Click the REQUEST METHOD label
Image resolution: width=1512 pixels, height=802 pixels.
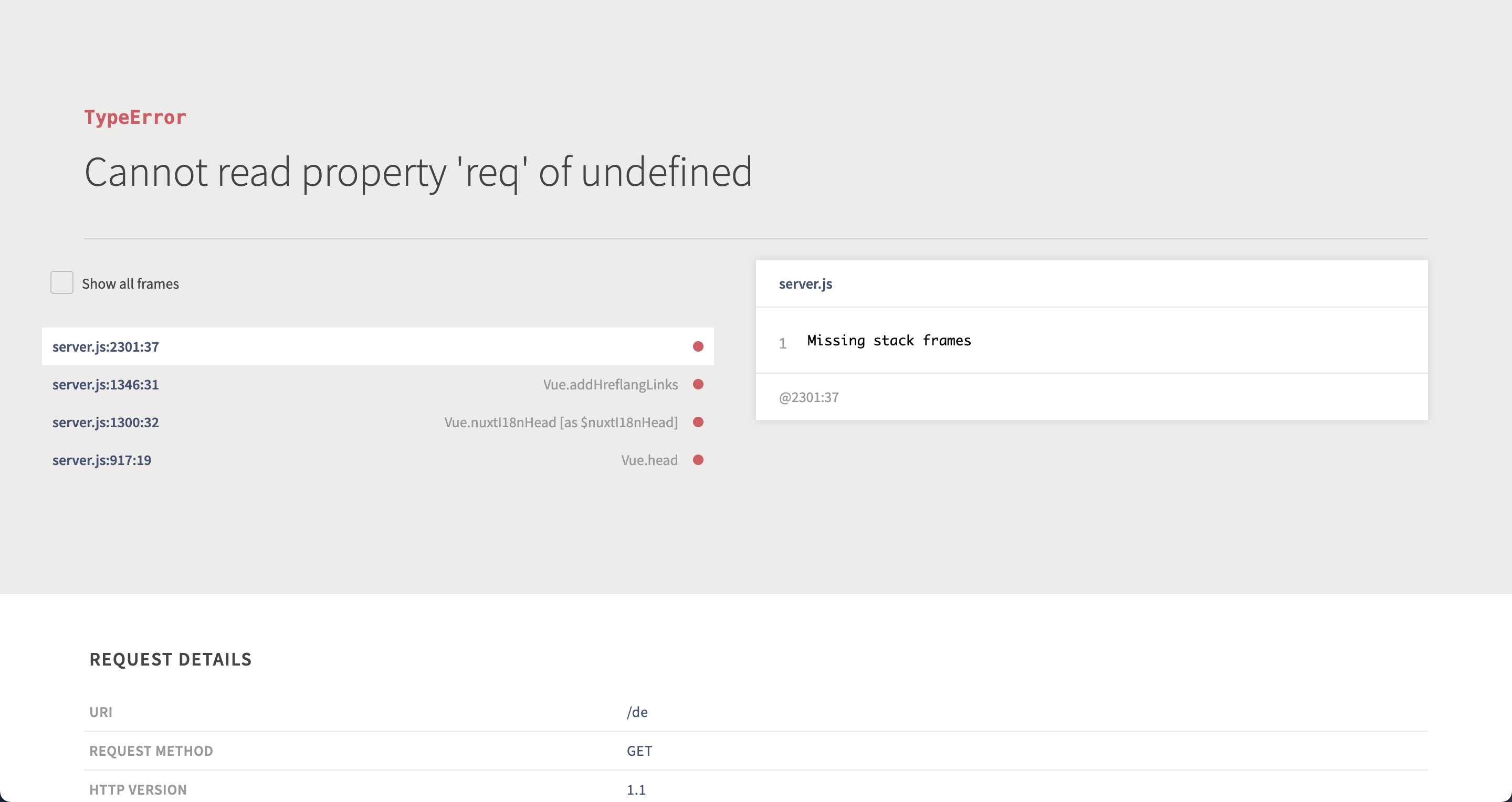(x=151, y=751)
